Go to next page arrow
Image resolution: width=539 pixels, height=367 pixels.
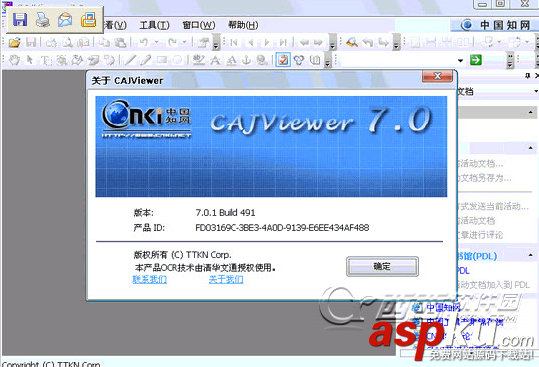266,42
